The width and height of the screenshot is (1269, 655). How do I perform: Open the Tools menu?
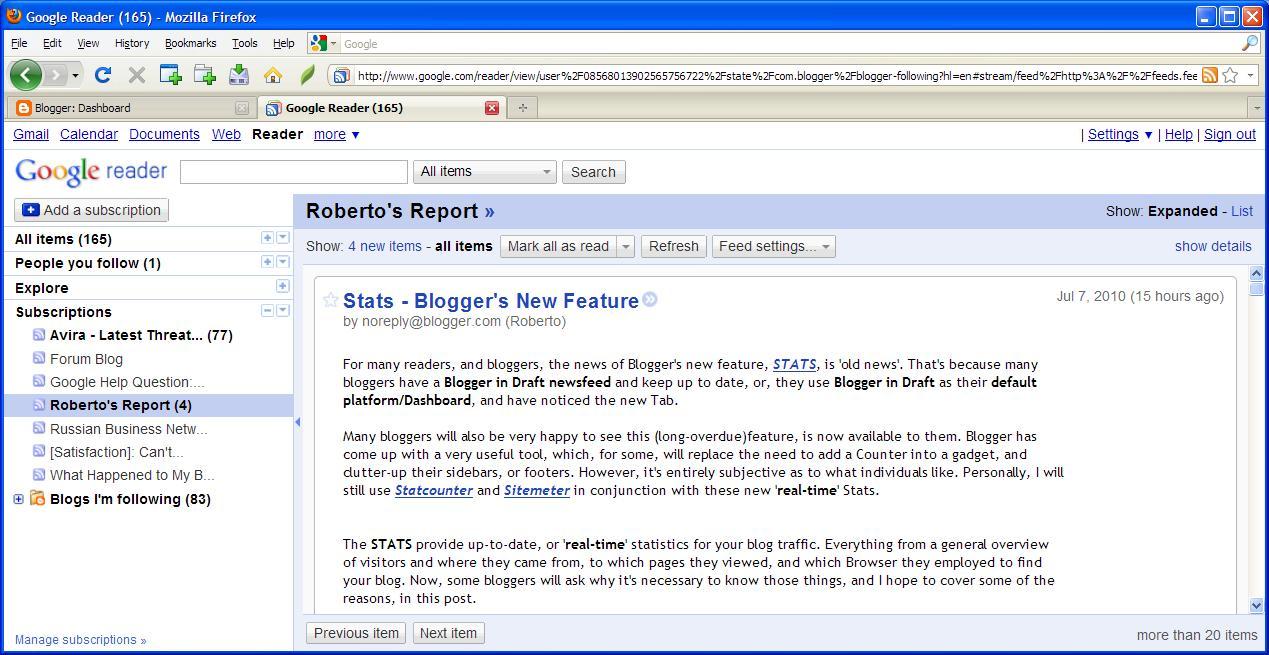[244, 43]
